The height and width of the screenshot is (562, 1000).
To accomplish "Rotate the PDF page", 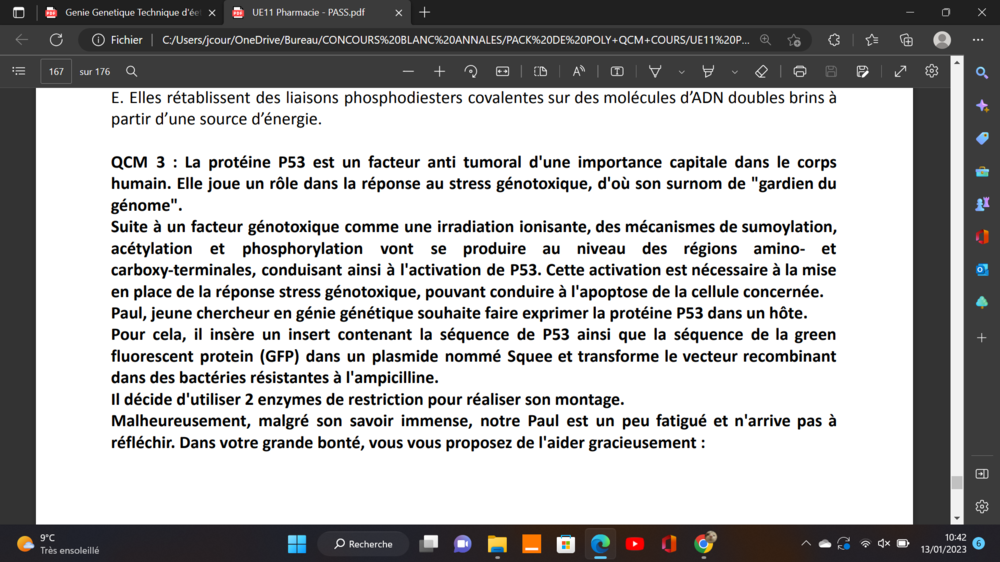I will coord(471,71).
